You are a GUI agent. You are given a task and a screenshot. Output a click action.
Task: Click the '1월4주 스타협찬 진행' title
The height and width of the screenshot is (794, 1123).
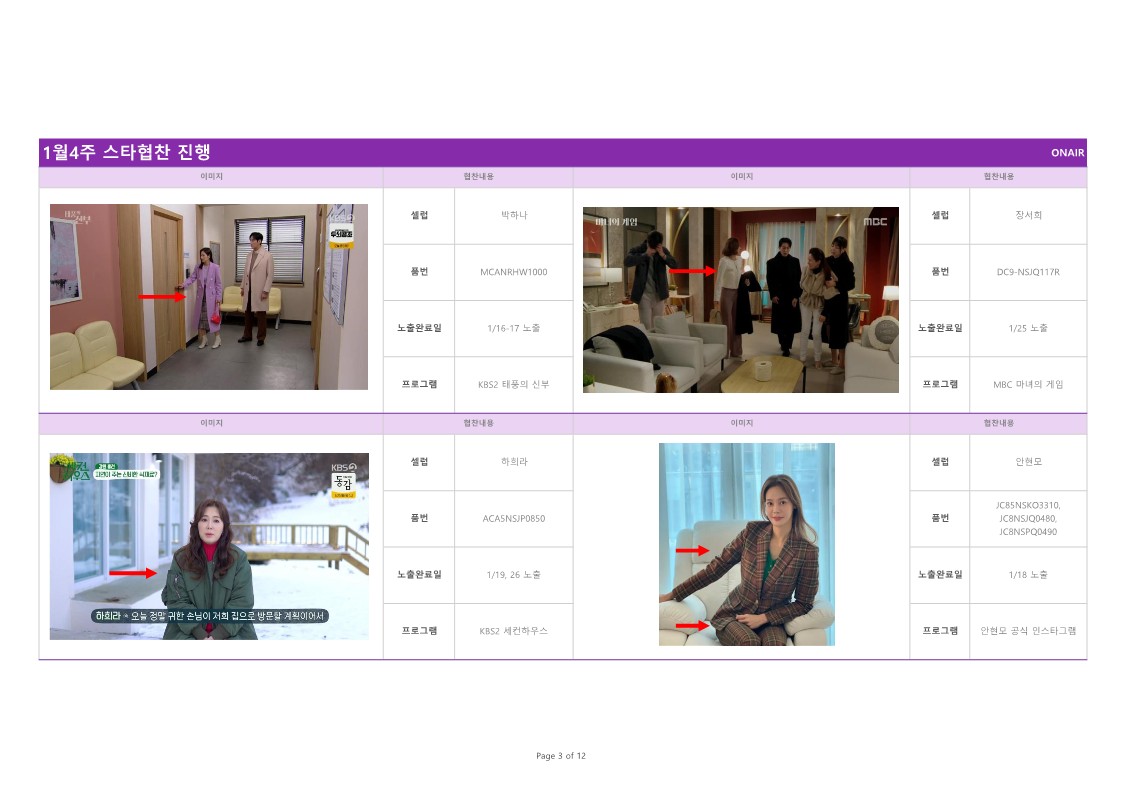click(126, 152)
